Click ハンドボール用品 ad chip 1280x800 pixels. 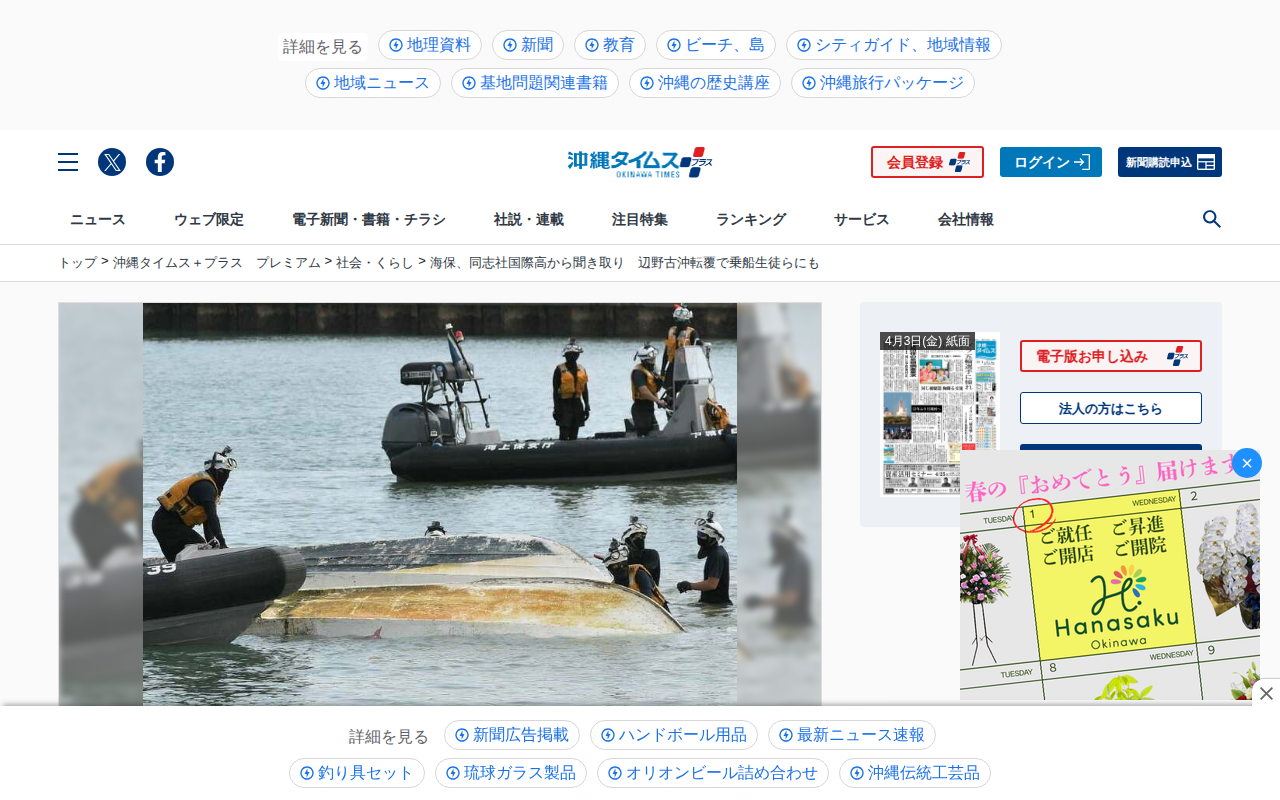coord(674,735)
